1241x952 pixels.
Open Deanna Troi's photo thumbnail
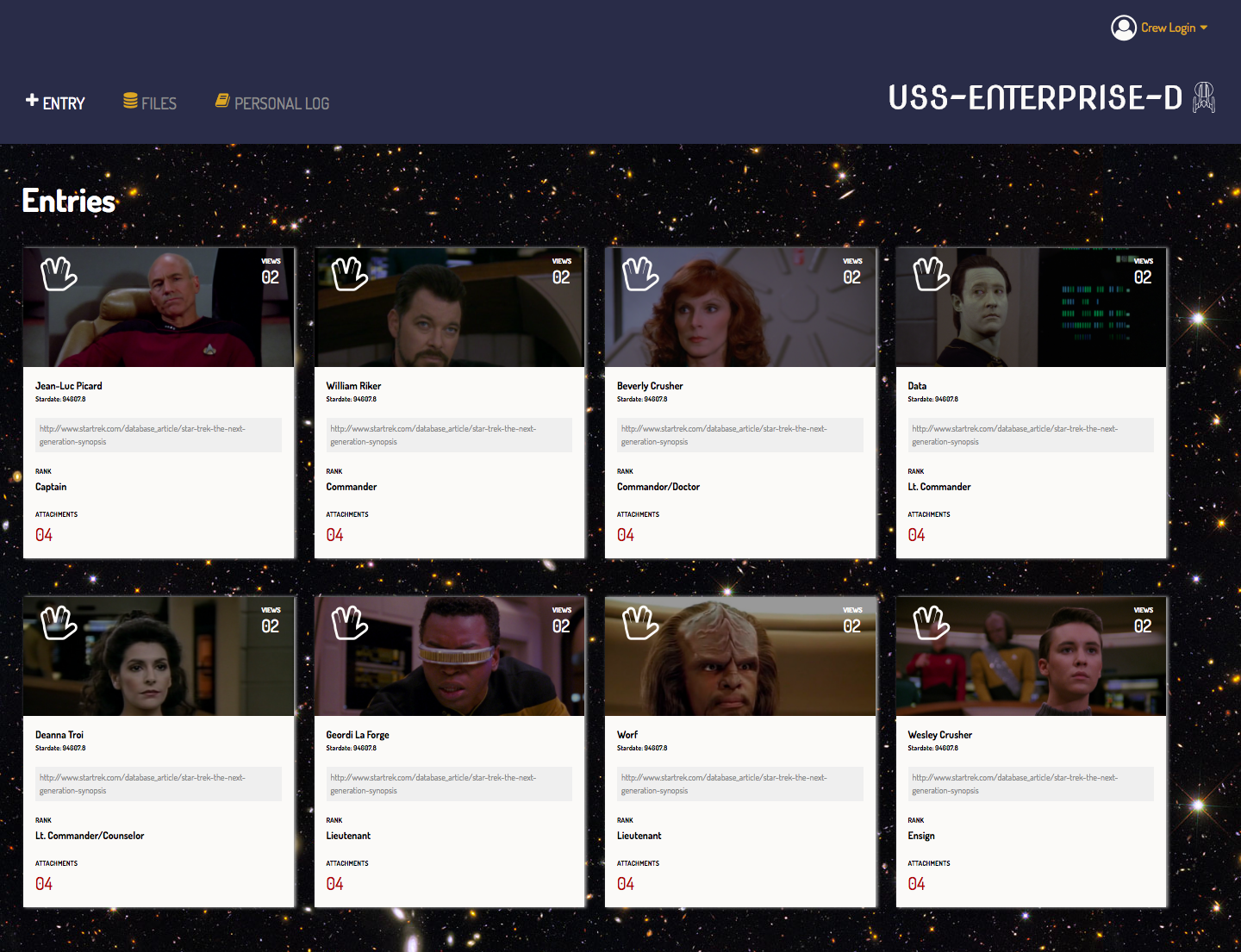[159, 656]
